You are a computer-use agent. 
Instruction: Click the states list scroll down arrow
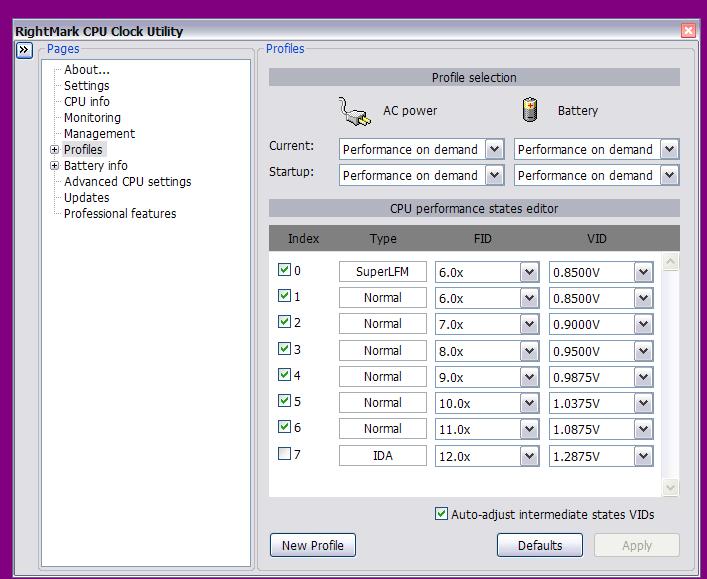(670, 487)
